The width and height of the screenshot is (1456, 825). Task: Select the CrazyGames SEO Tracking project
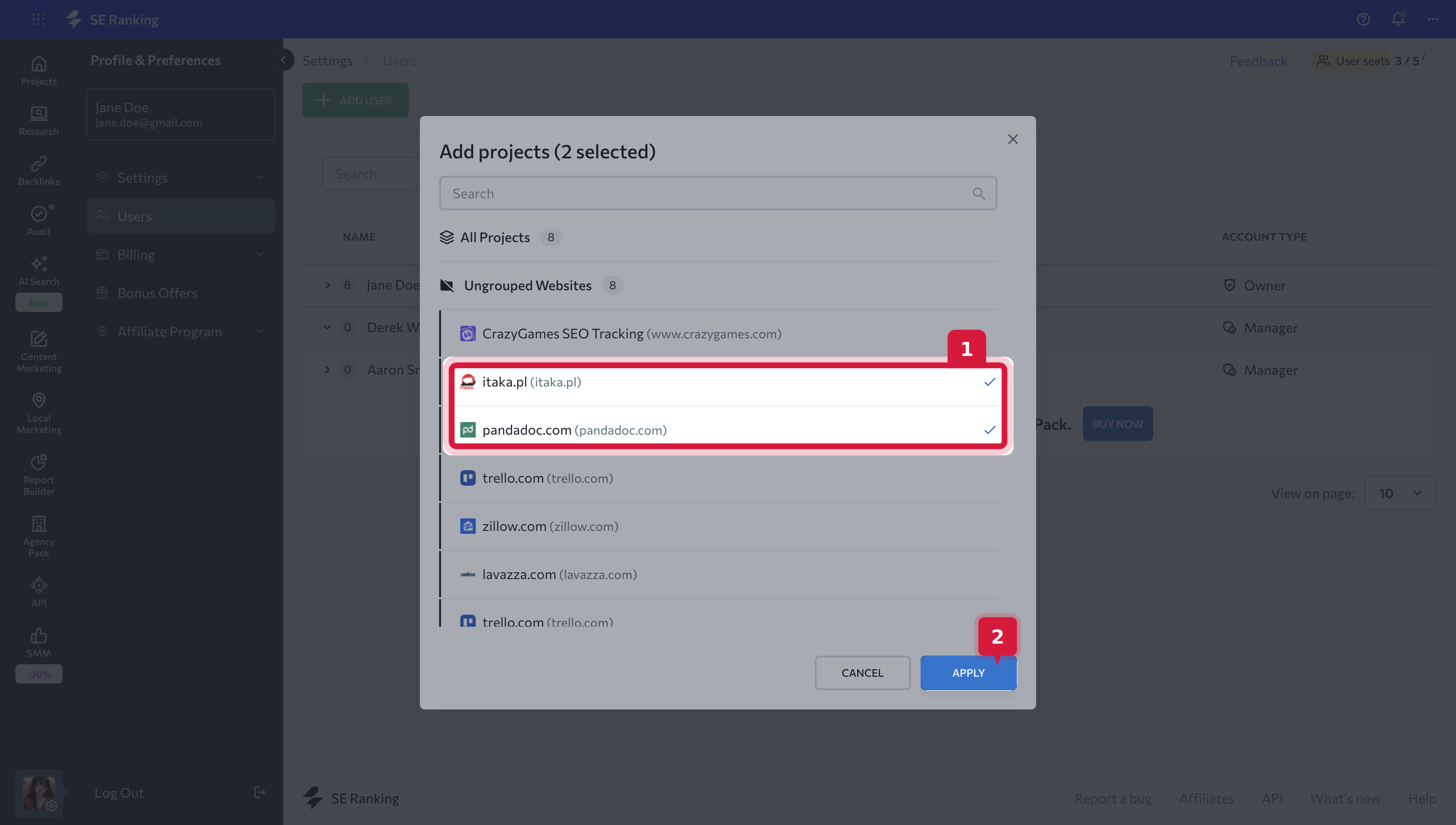(718, 334)
